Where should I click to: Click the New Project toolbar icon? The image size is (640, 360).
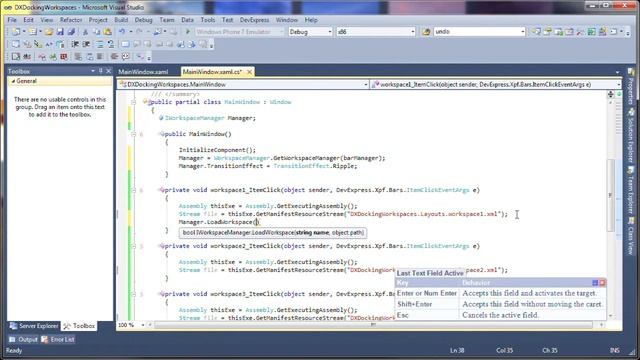pos(16,32)
